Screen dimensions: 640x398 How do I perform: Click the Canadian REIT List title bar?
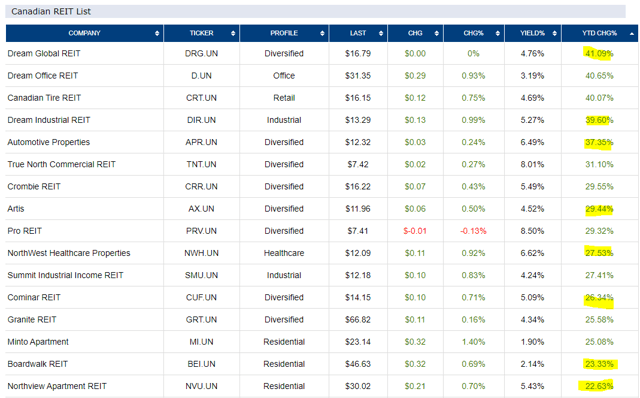click(315, 11)
